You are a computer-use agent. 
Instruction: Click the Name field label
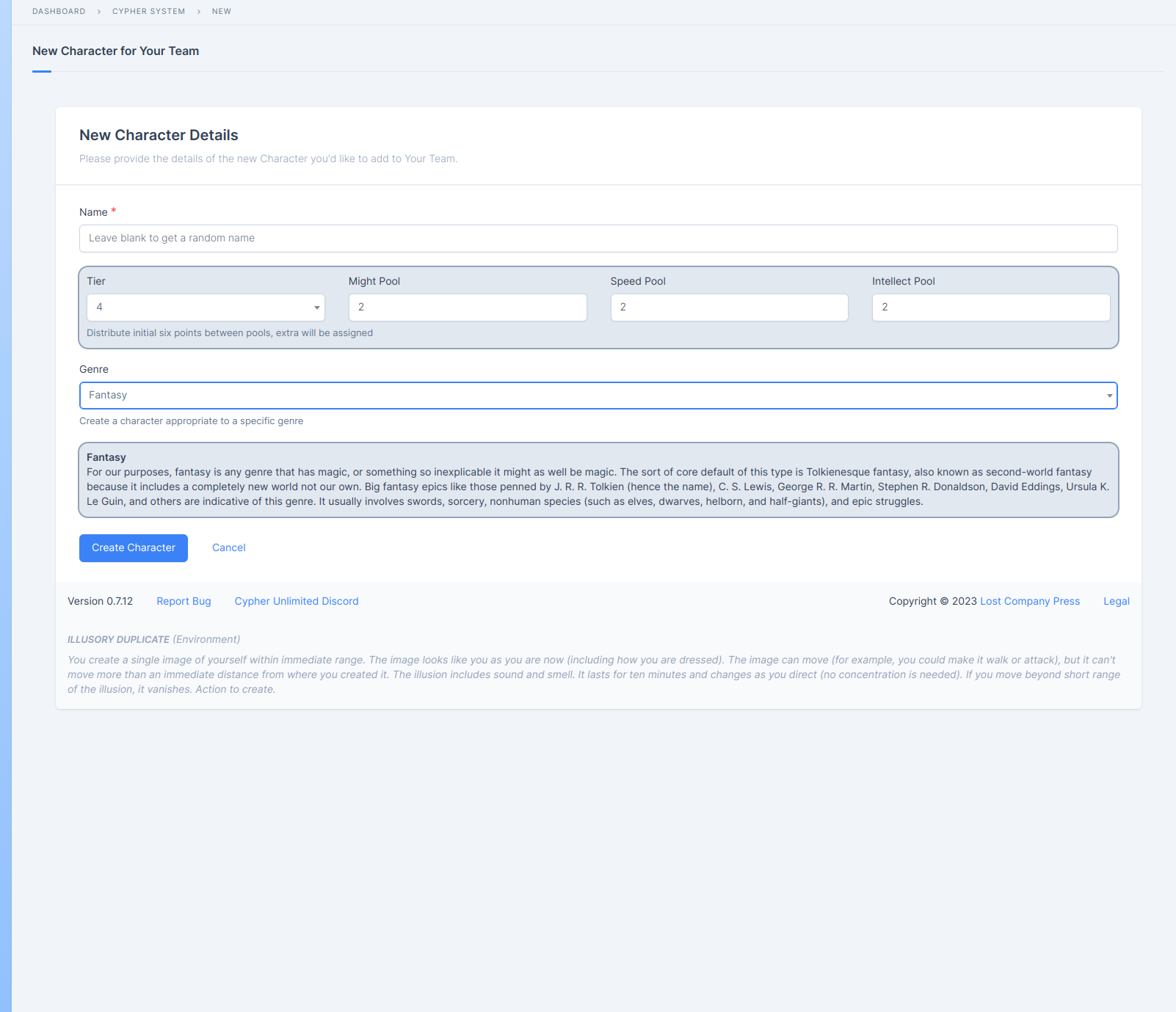pos(93,212)
